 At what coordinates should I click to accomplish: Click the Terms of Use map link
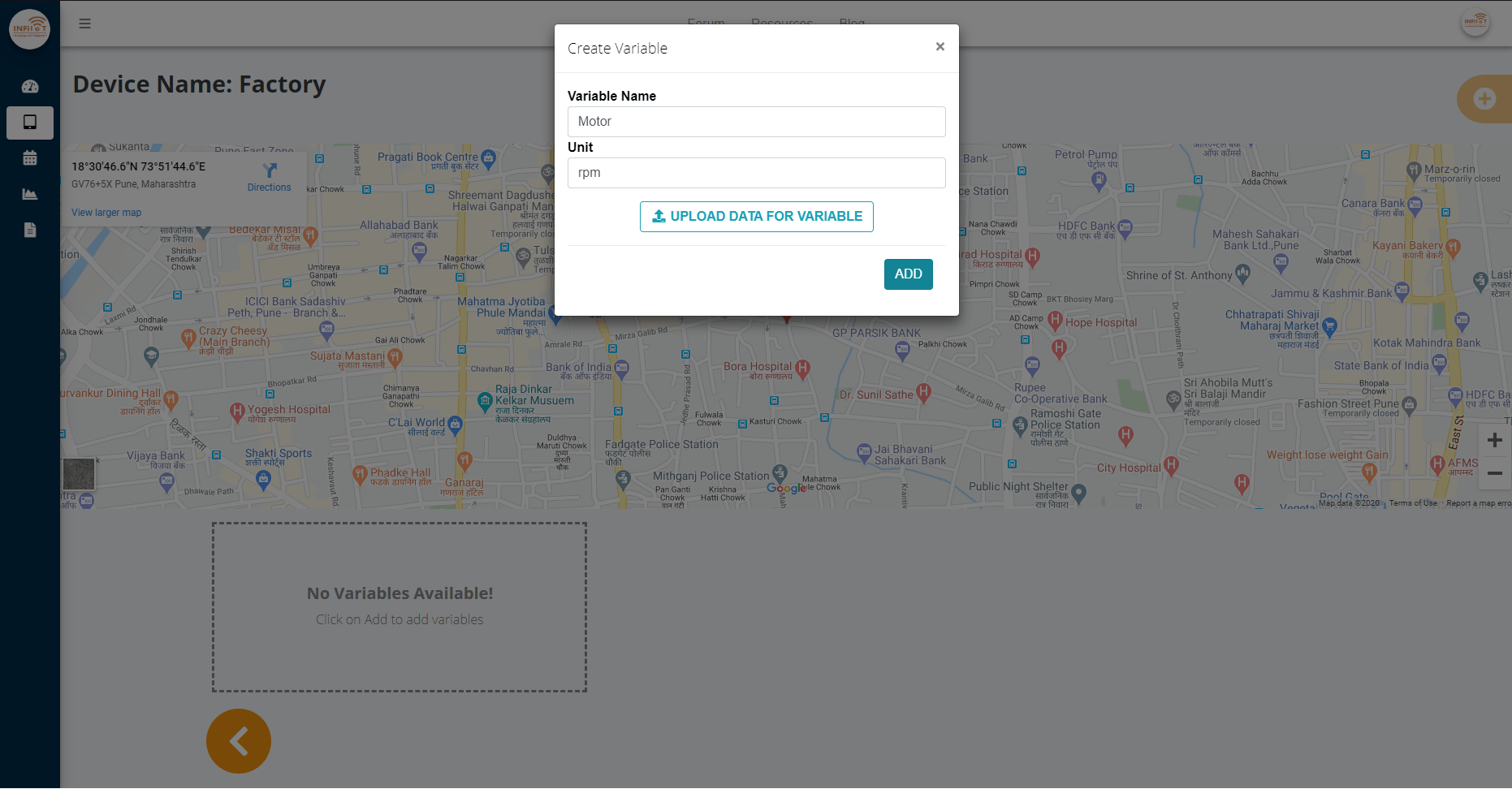click(1412, 503)
